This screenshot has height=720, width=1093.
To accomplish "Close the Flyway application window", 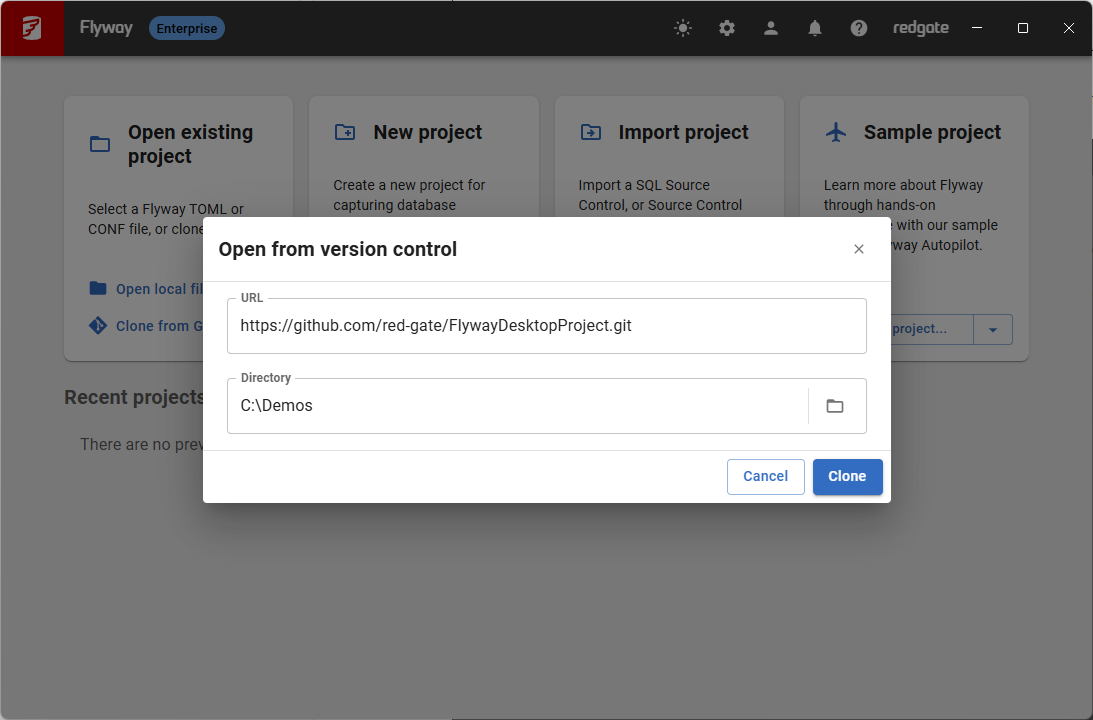I will (1069, 28).
